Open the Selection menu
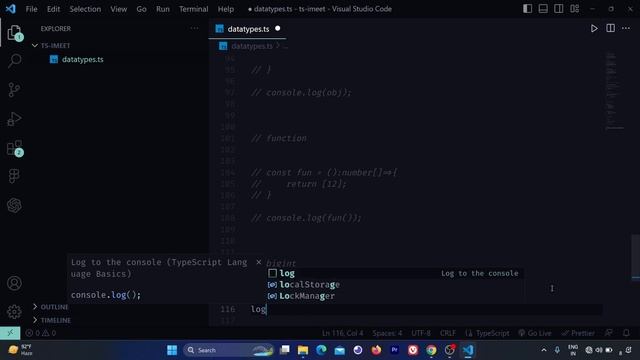640x360 pixels. (x=85, y=9)
